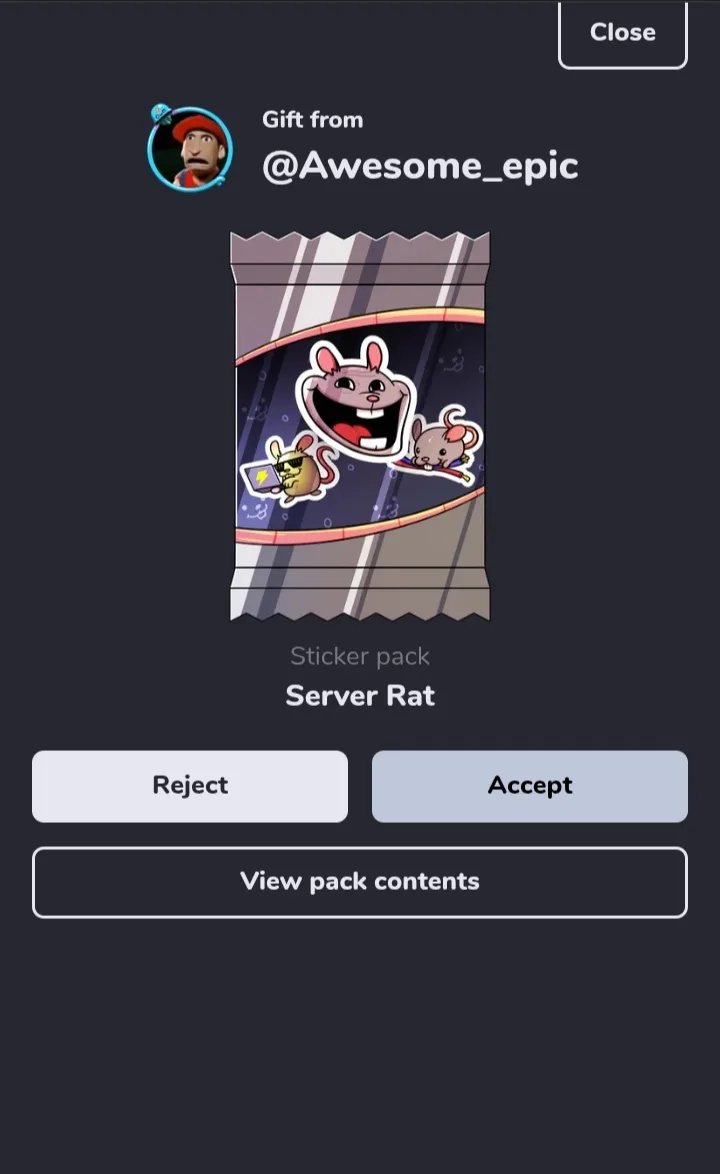This screenshot has width=720, height=1174.
Task: Open the @Awesome_epic username link
Action: click(420, 165)
